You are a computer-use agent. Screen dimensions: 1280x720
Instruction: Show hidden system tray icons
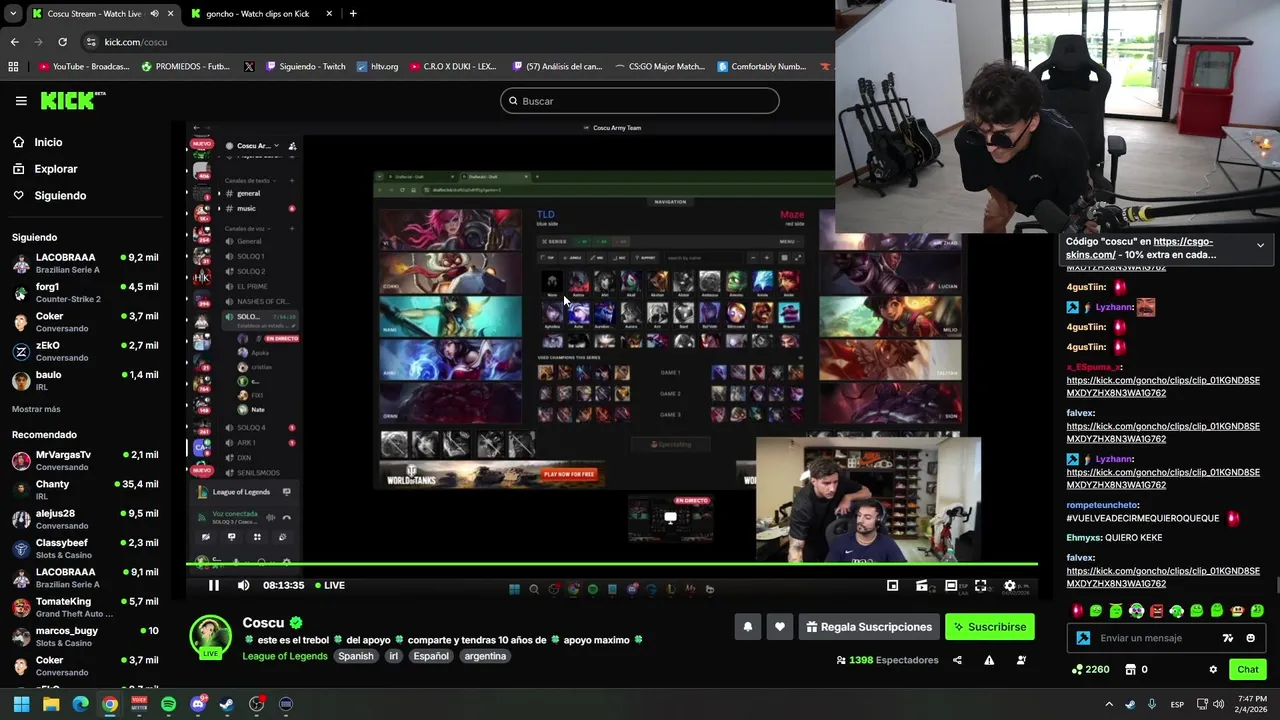pos(1108,704)
